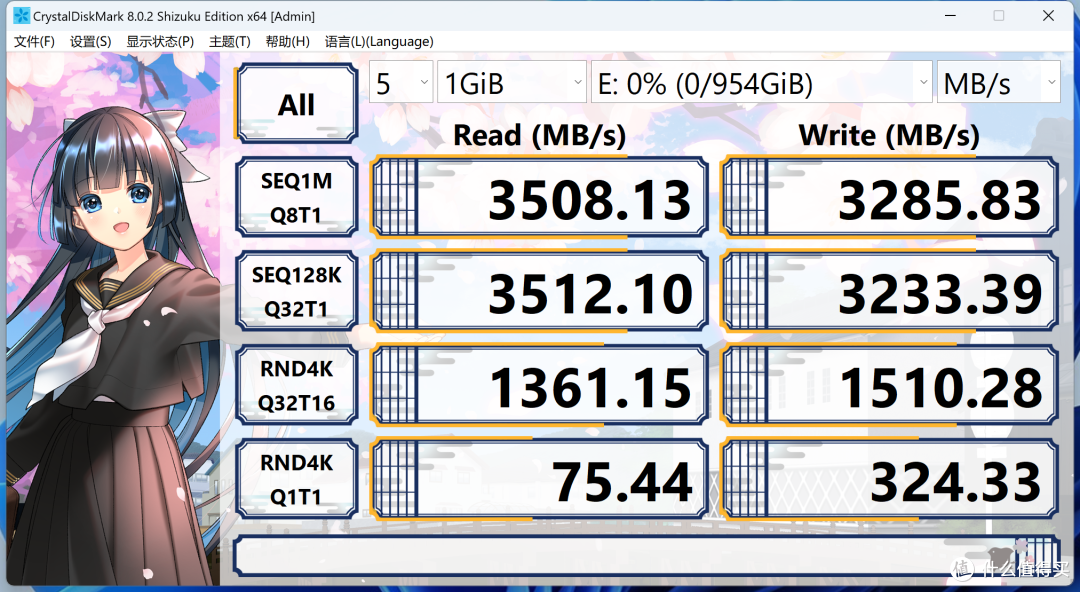The height and width of the screenshot is (592, 1080).
Task: Expand the unit dropdown showing MB/s
Action: click(x=999, y=82)
